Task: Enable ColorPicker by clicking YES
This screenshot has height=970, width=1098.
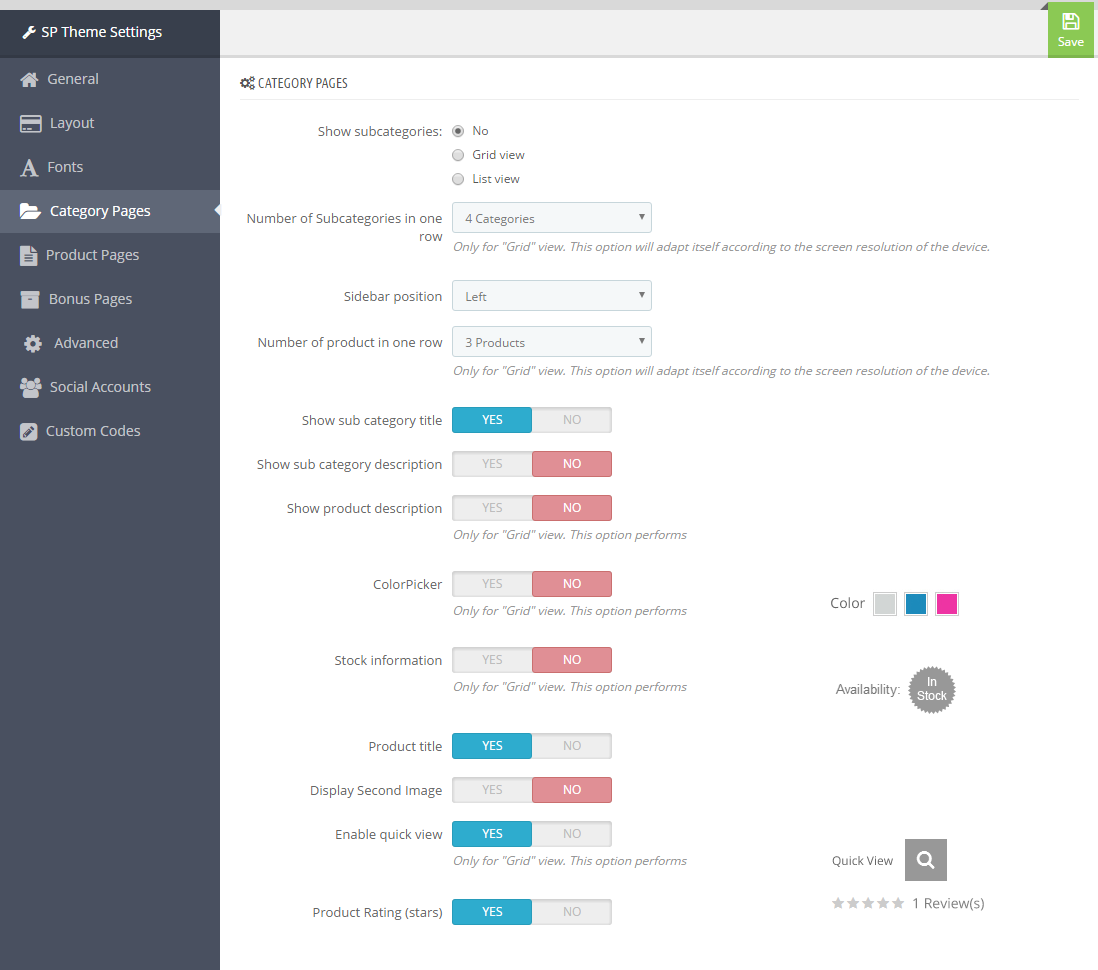Action: [492, 584]
